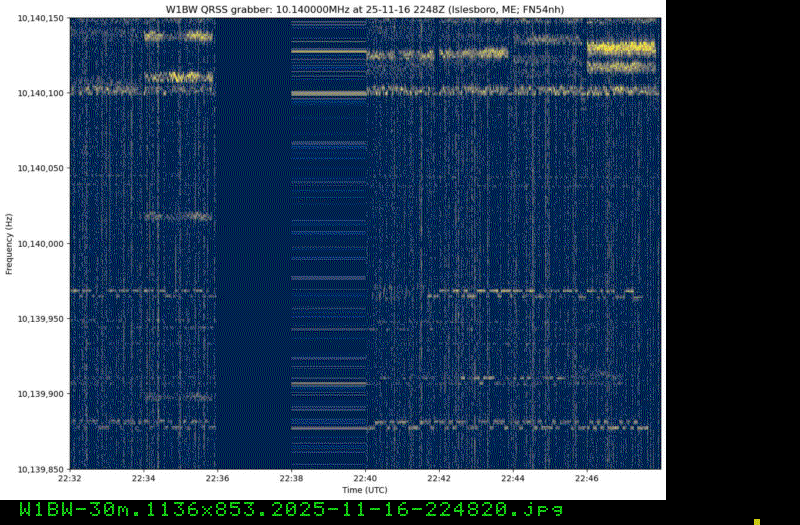
Task: Click the small yellow marker at bottom right
Action: [x=757, y=521]
